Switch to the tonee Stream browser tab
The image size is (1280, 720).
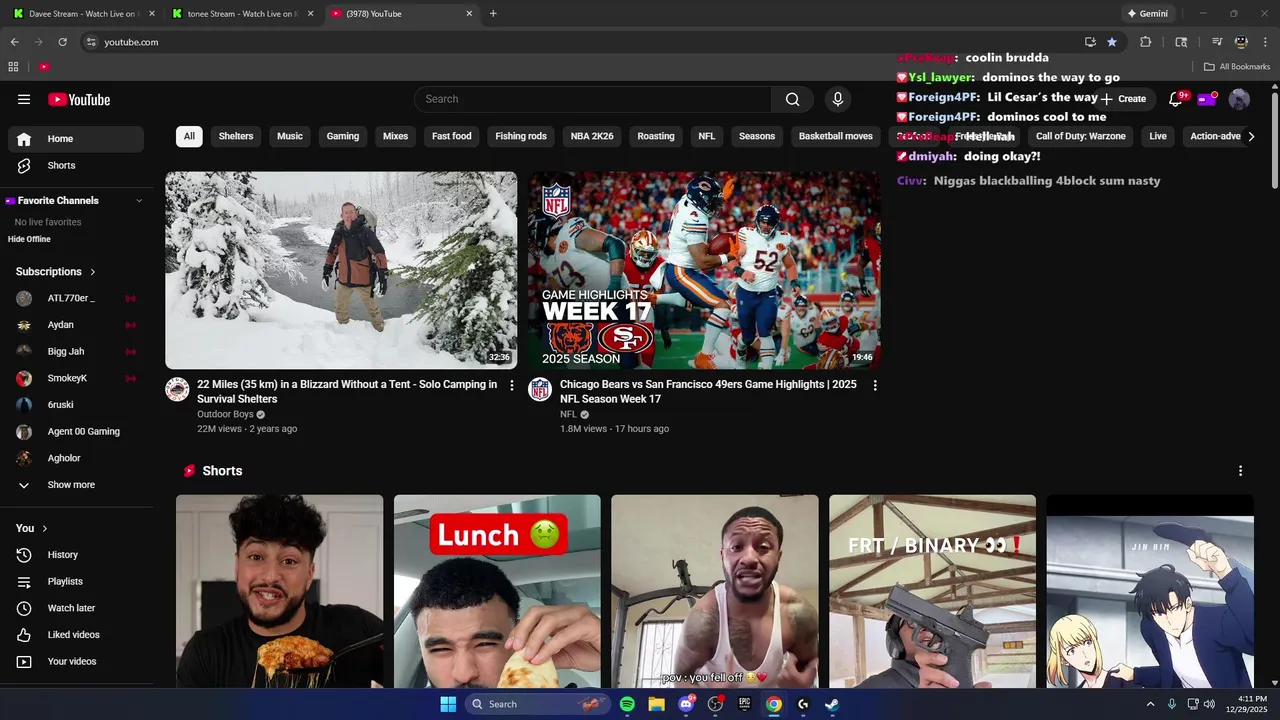(242, 14)
